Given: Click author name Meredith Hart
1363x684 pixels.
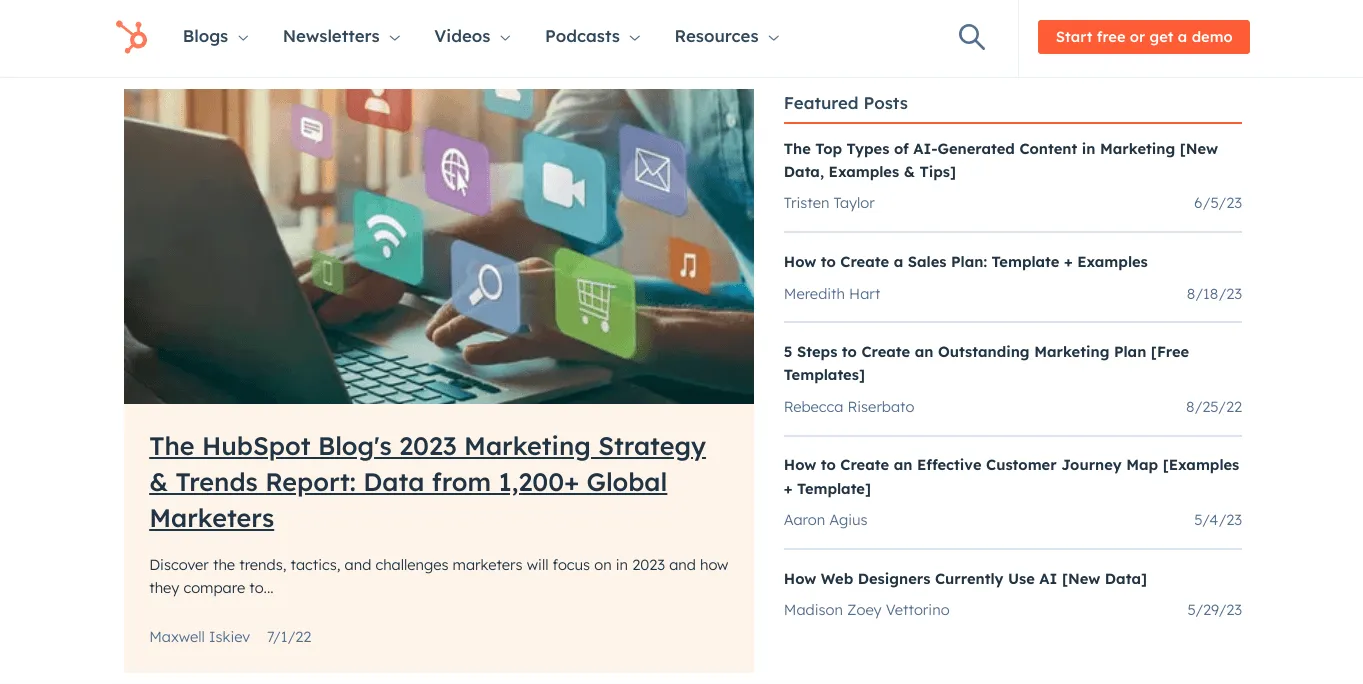Looking at the screenshot, I should [x=832, y=293].
